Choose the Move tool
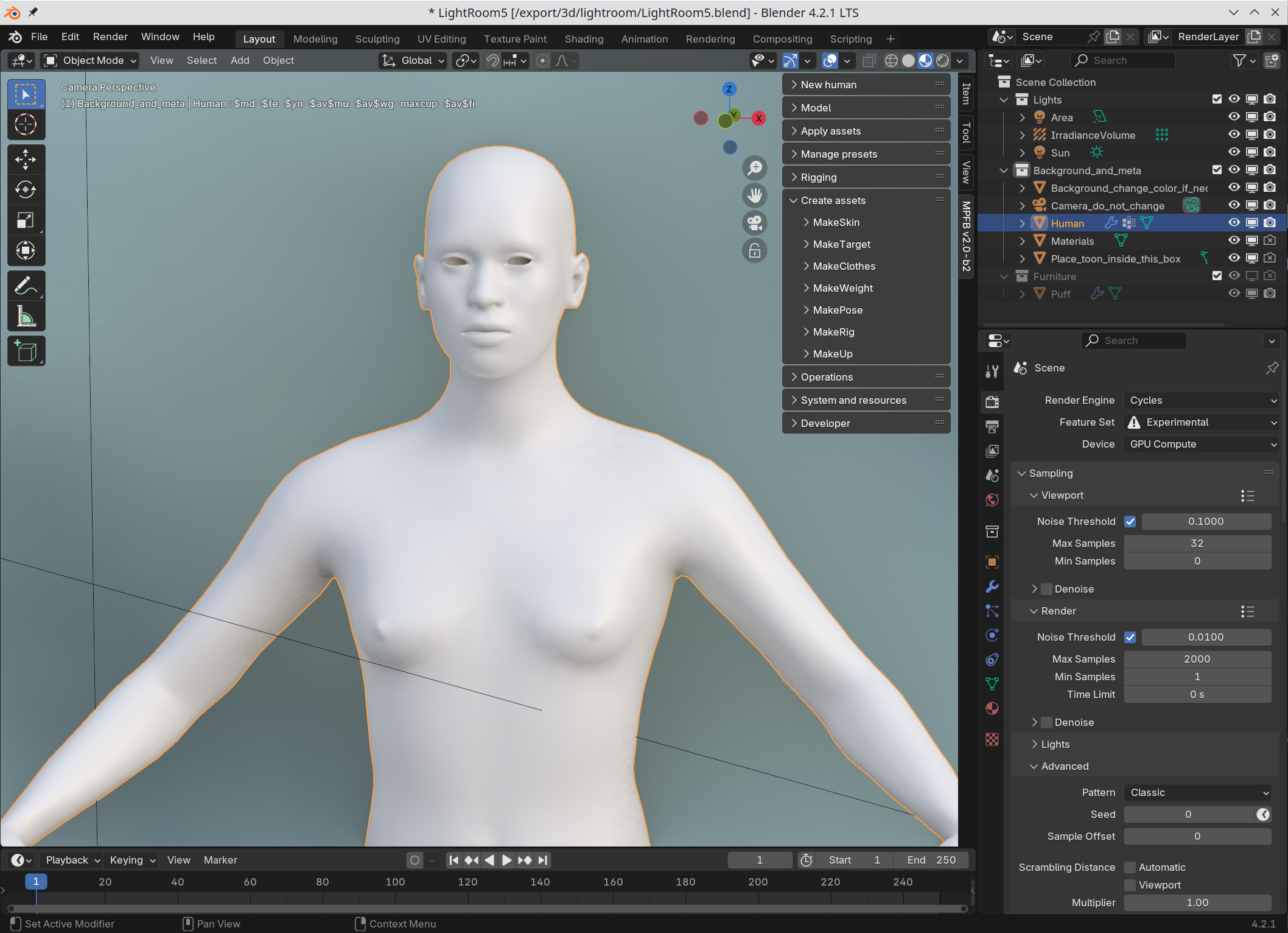 pos(26,160)
